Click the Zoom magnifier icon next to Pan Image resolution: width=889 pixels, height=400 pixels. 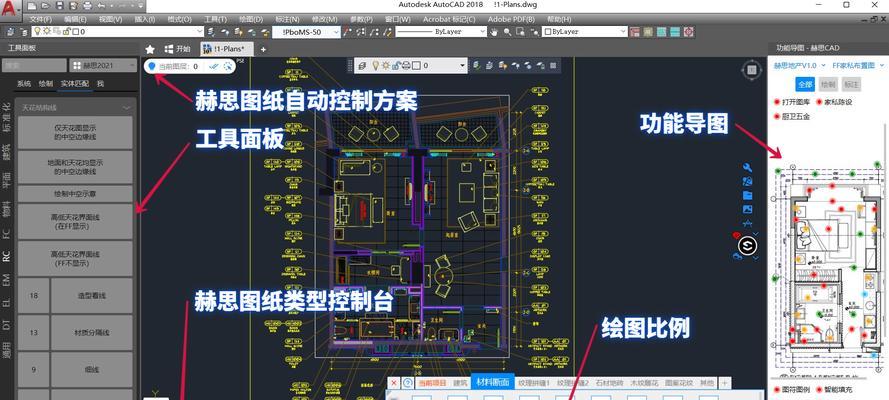[x=507, y=32]
